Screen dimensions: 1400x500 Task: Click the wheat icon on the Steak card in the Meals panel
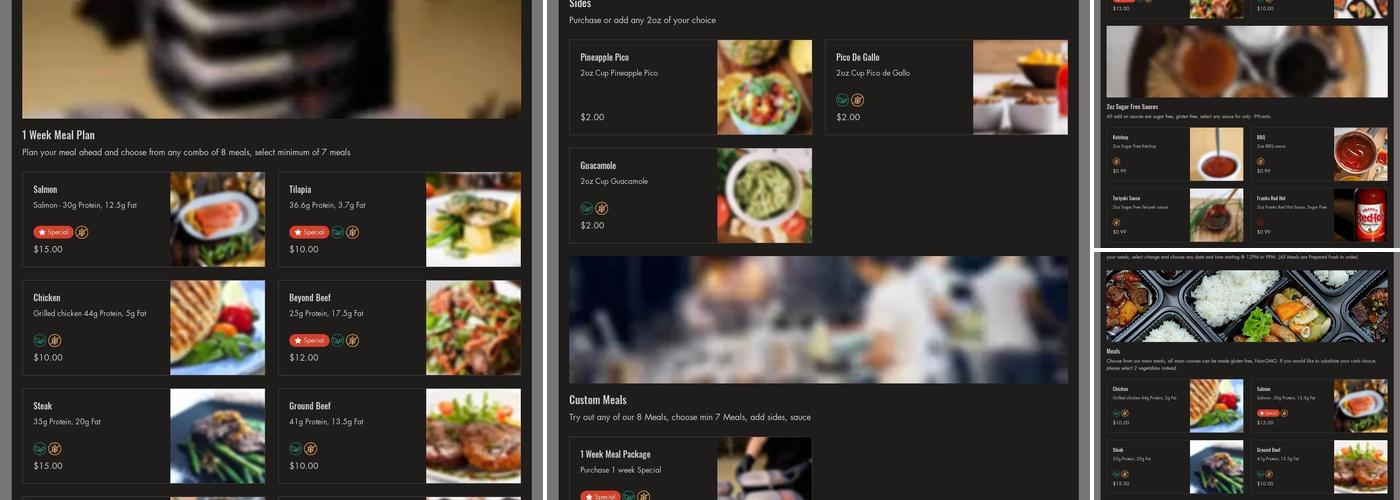tap(1124, 474)
